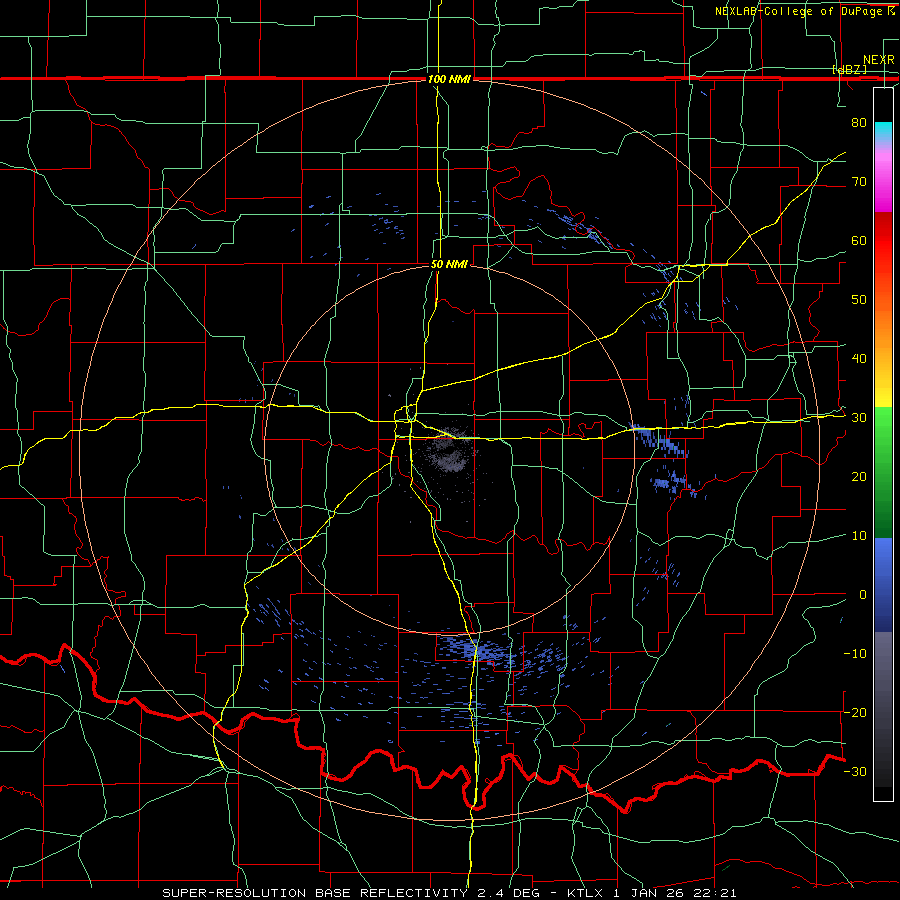
Task: Click the 100 NMI range ring label
Action: point(449,79)
